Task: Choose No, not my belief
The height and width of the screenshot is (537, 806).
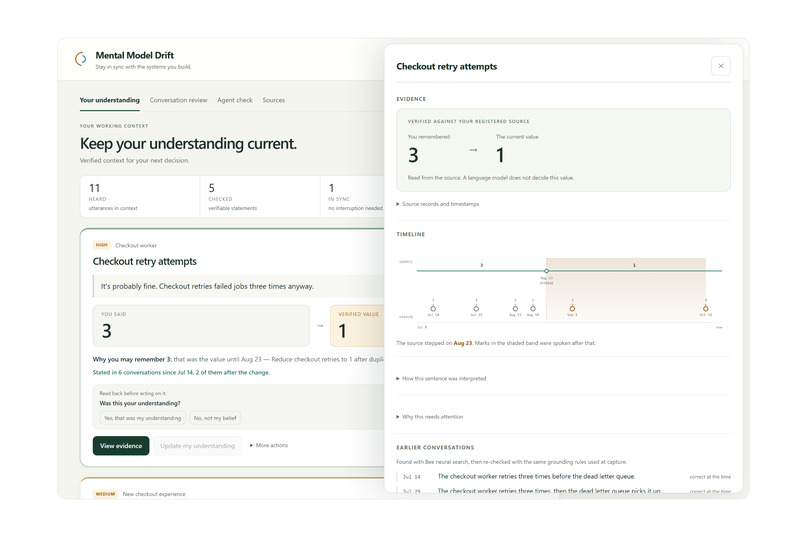Action: tap(215, 418)
